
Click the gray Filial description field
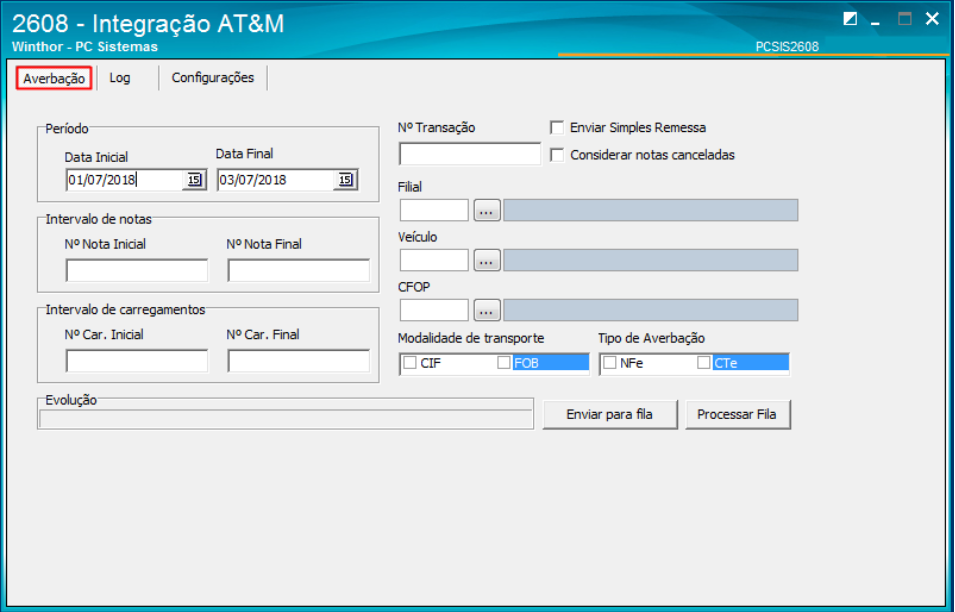click(x=650, y=210)
